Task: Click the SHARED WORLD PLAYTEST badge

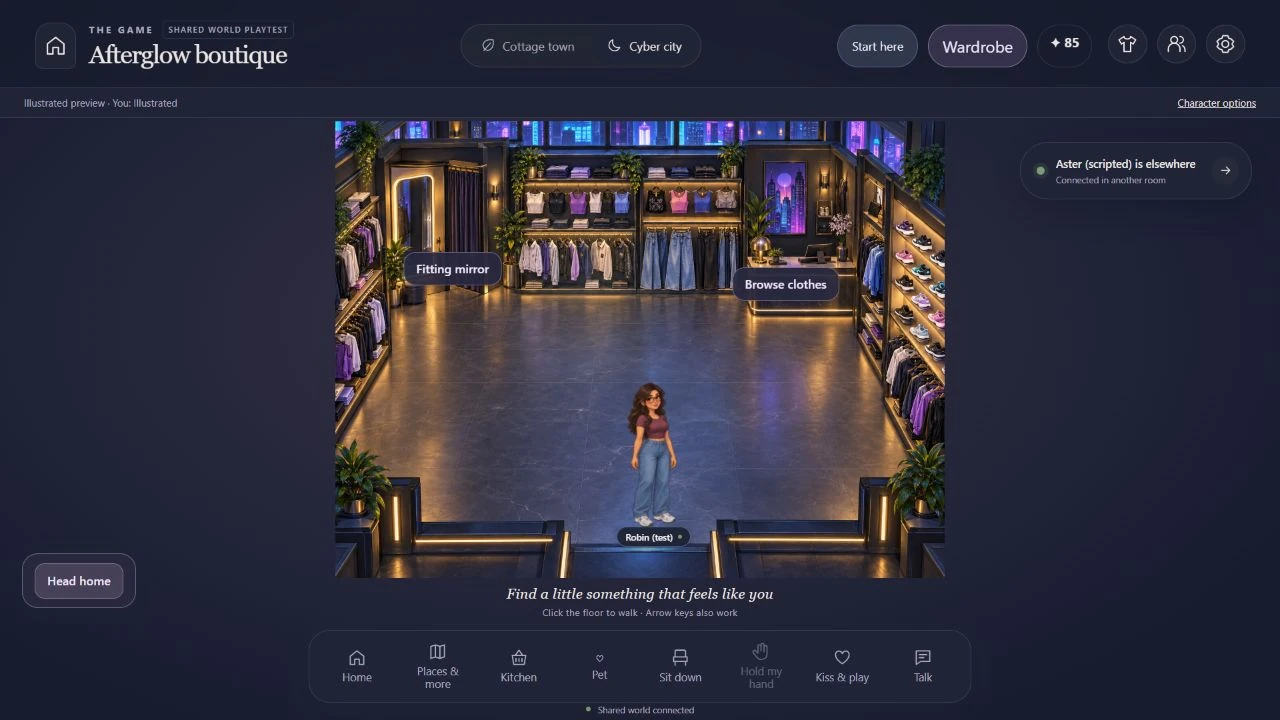Action: click(228, 30)
